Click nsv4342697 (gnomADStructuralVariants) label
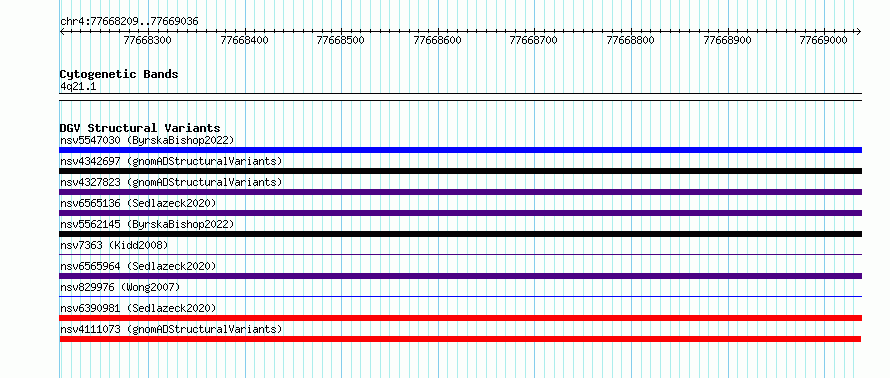The image size is (890, 378). [171, 161]
